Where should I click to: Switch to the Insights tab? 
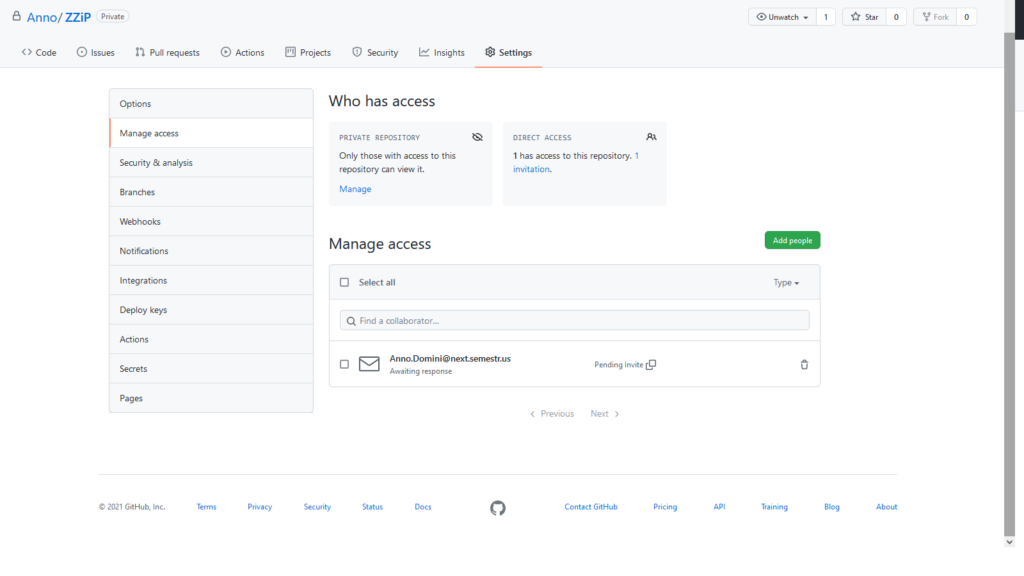point(442,52)
